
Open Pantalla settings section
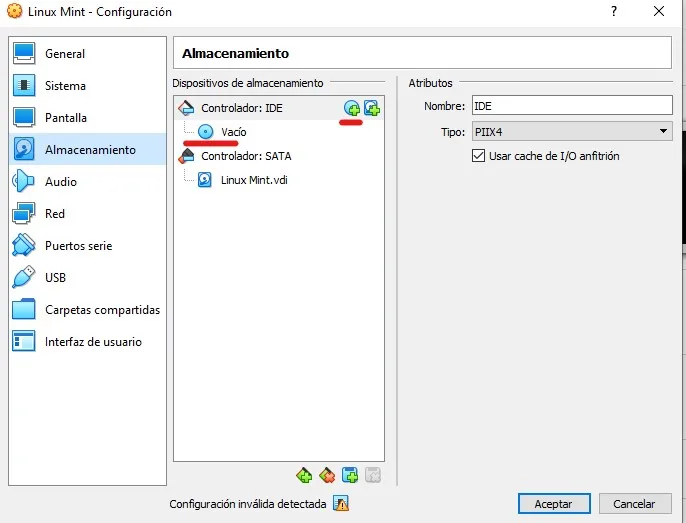coord(88,117)
